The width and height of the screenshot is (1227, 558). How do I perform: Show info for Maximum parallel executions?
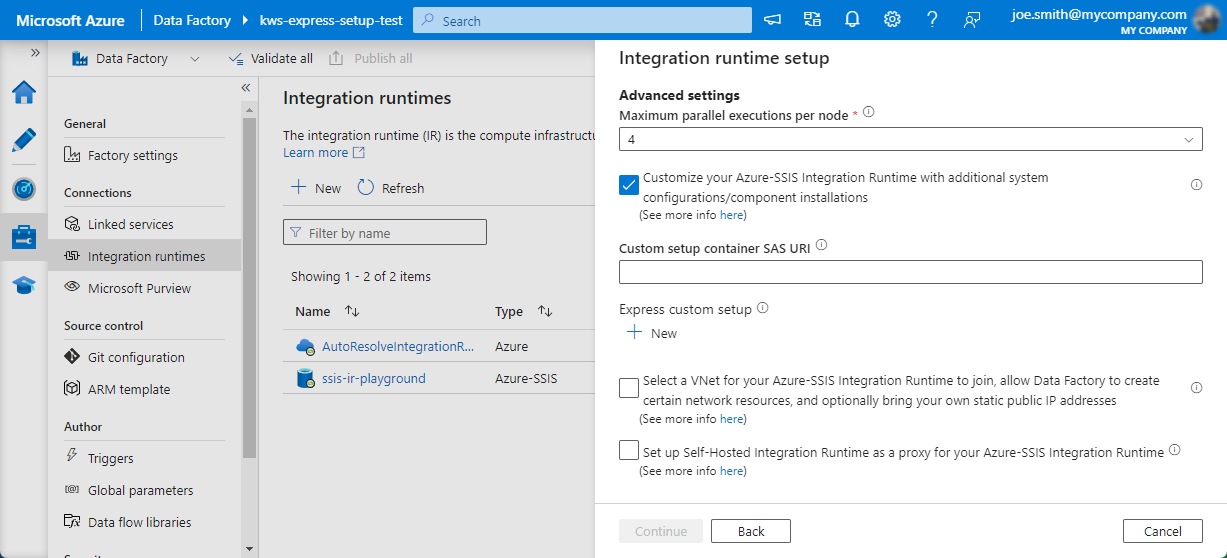[868, 113]
